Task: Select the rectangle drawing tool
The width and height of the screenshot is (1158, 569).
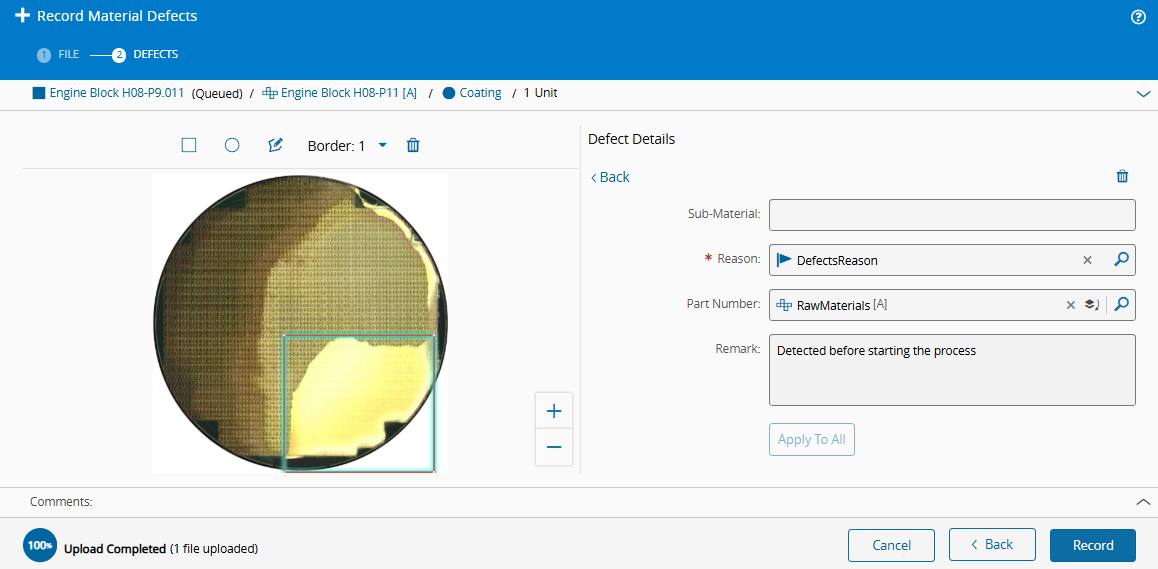Action: point(189,146)
